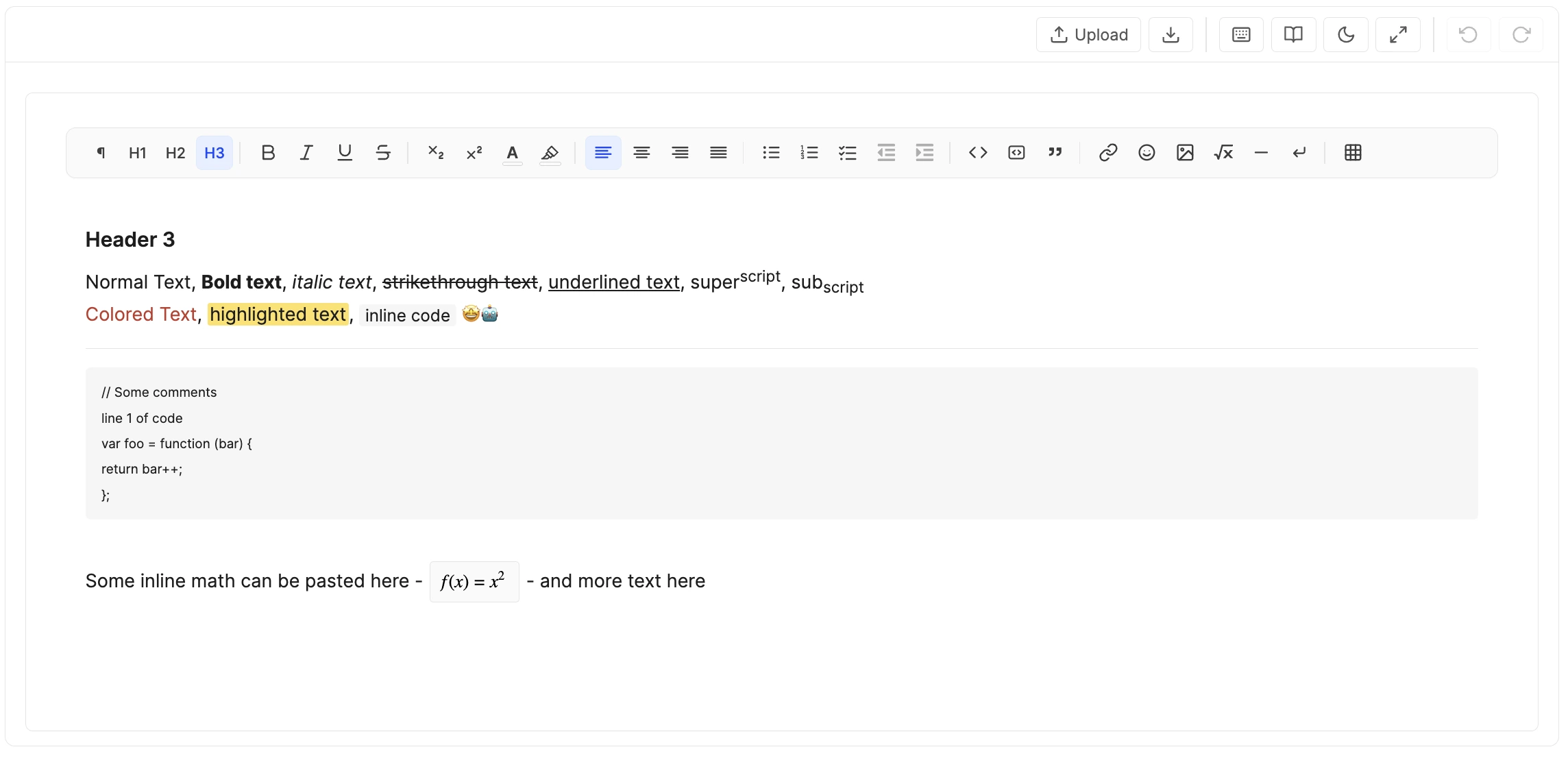
Task: Toggle dark mode moon icon
Action: 1346,34
